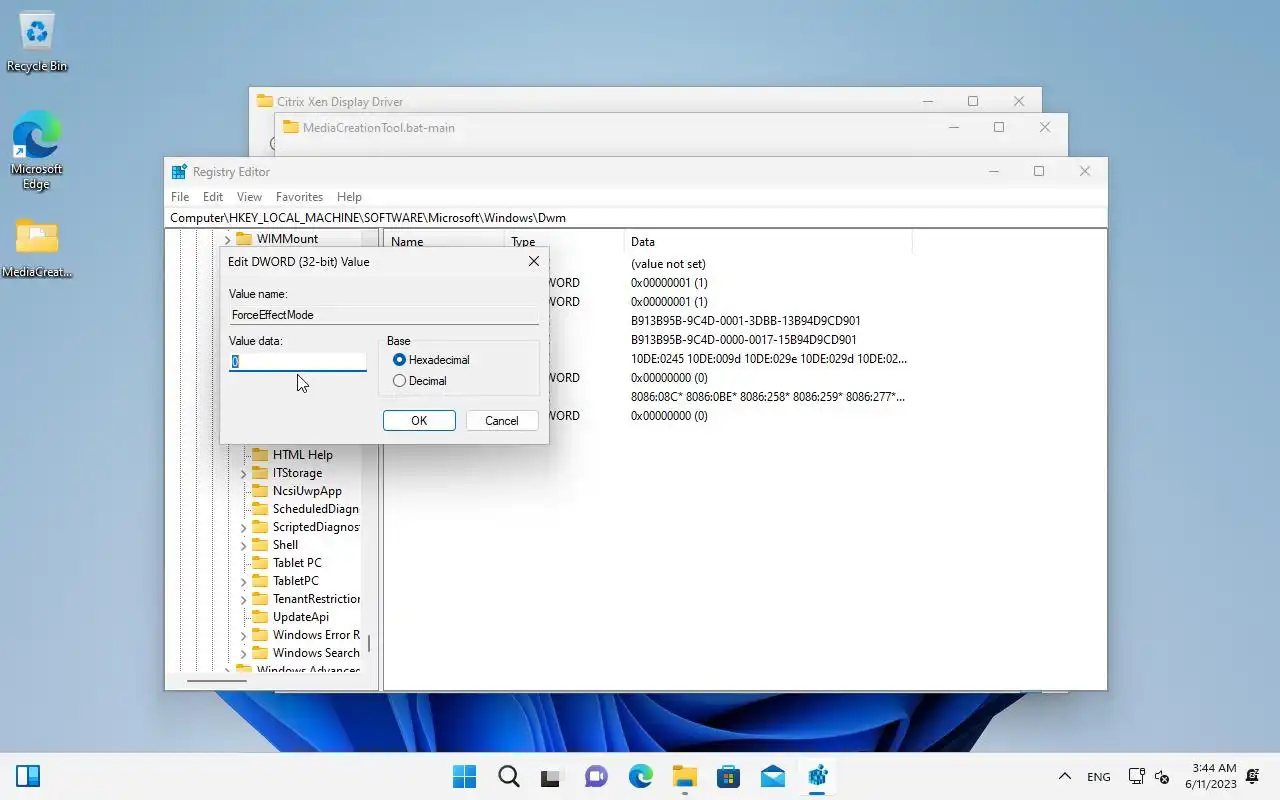
Task: Open the File menu in Registry Editor
Action: [180, 197]
